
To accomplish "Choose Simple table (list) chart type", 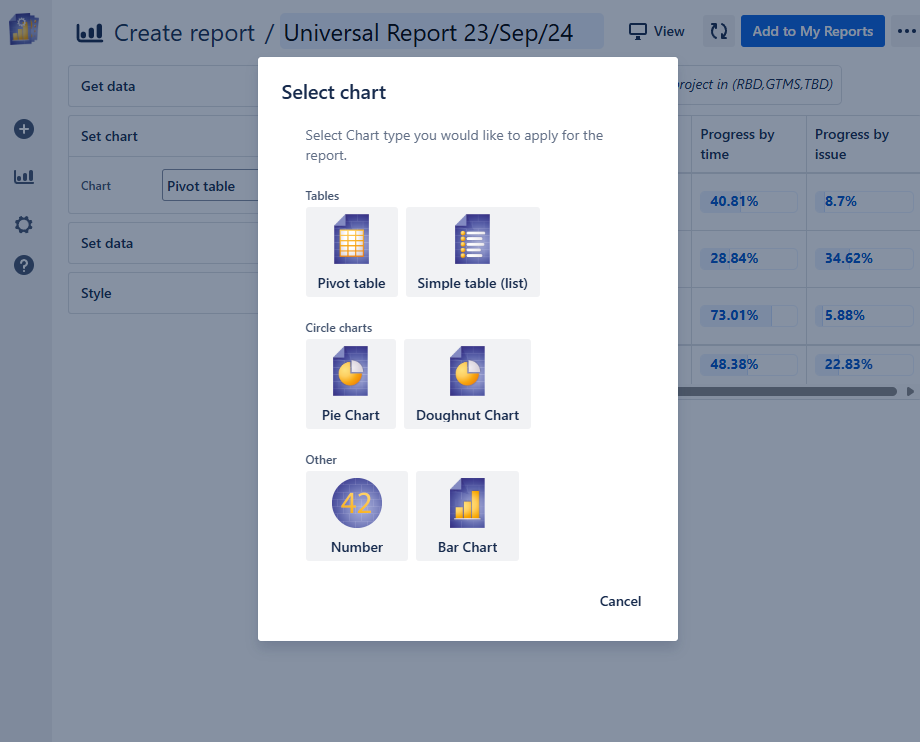I will pos(472,252).
